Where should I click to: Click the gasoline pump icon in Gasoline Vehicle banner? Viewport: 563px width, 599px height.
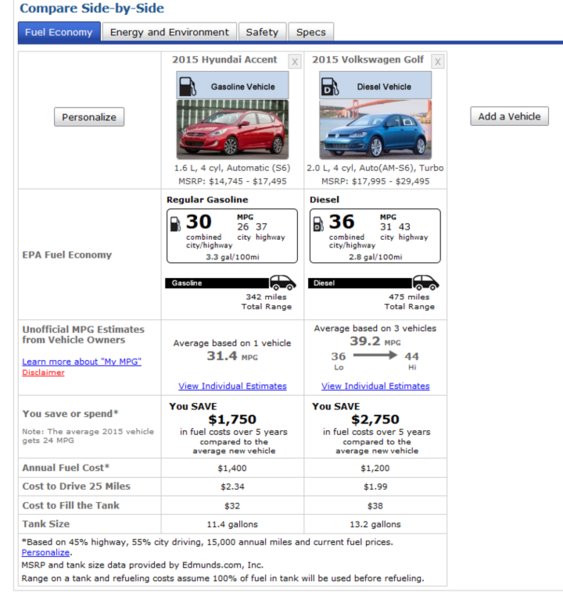click(188, 86)
